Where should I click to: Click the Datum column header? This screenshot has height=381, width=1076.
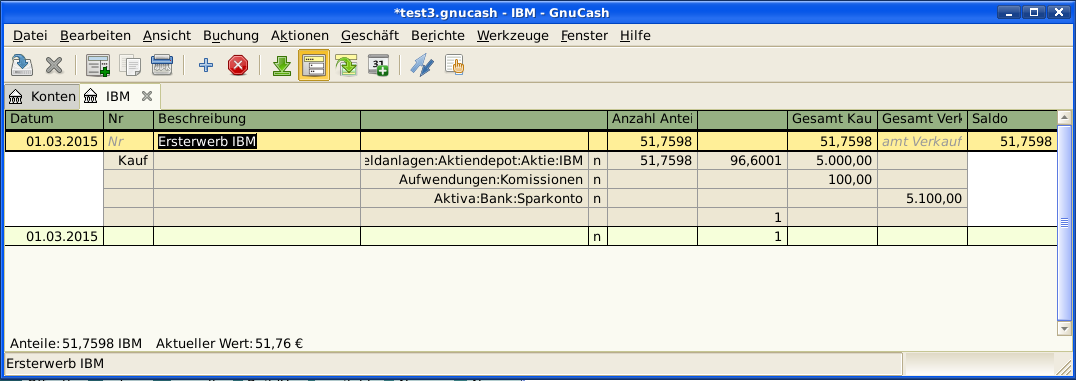[54, 119]
